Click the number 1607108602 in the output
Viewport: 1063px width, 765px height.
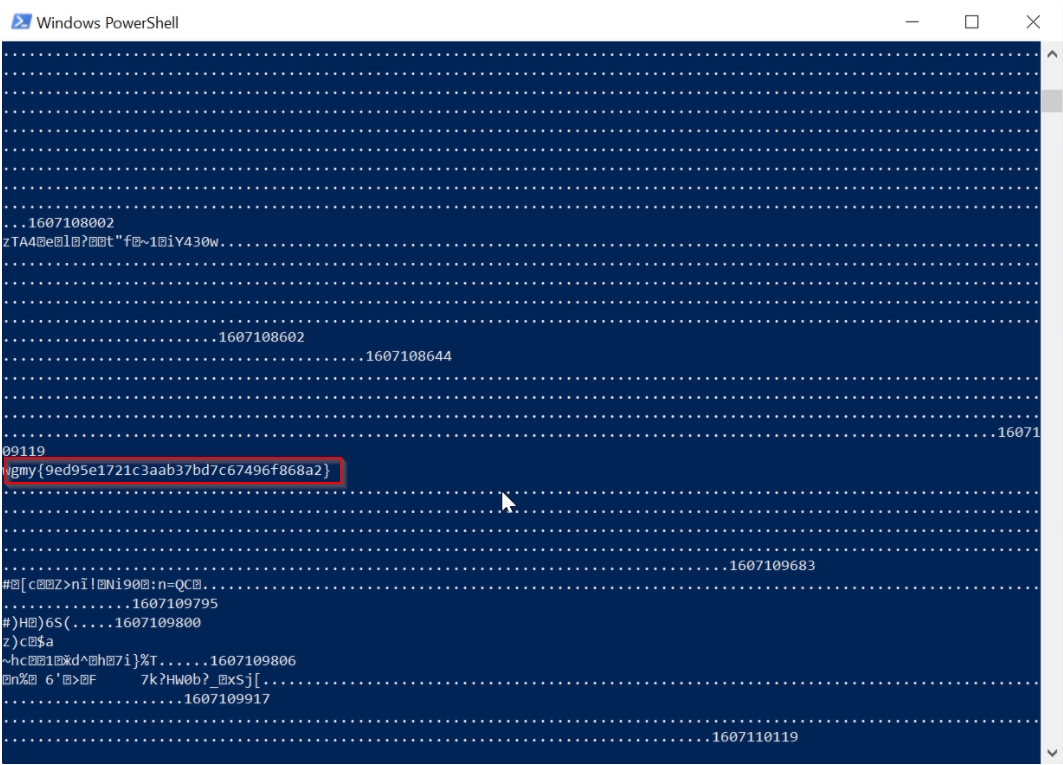[261, 337]
